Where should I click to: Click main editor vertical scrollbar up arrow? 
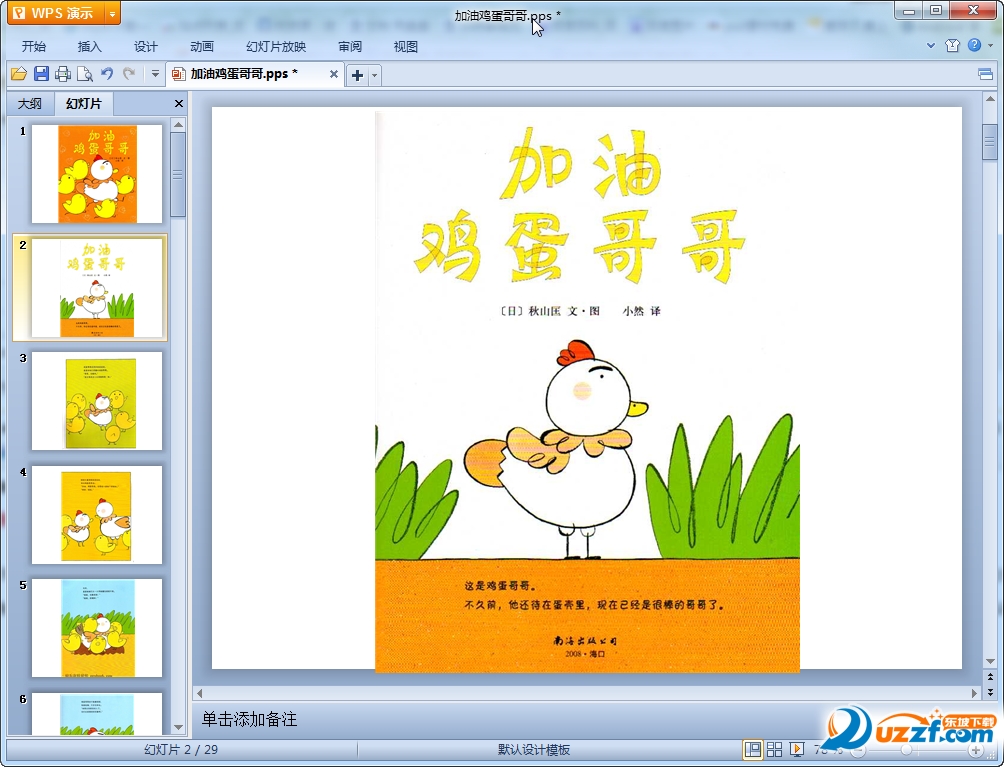pyautogui.click(x=990, y=99)
